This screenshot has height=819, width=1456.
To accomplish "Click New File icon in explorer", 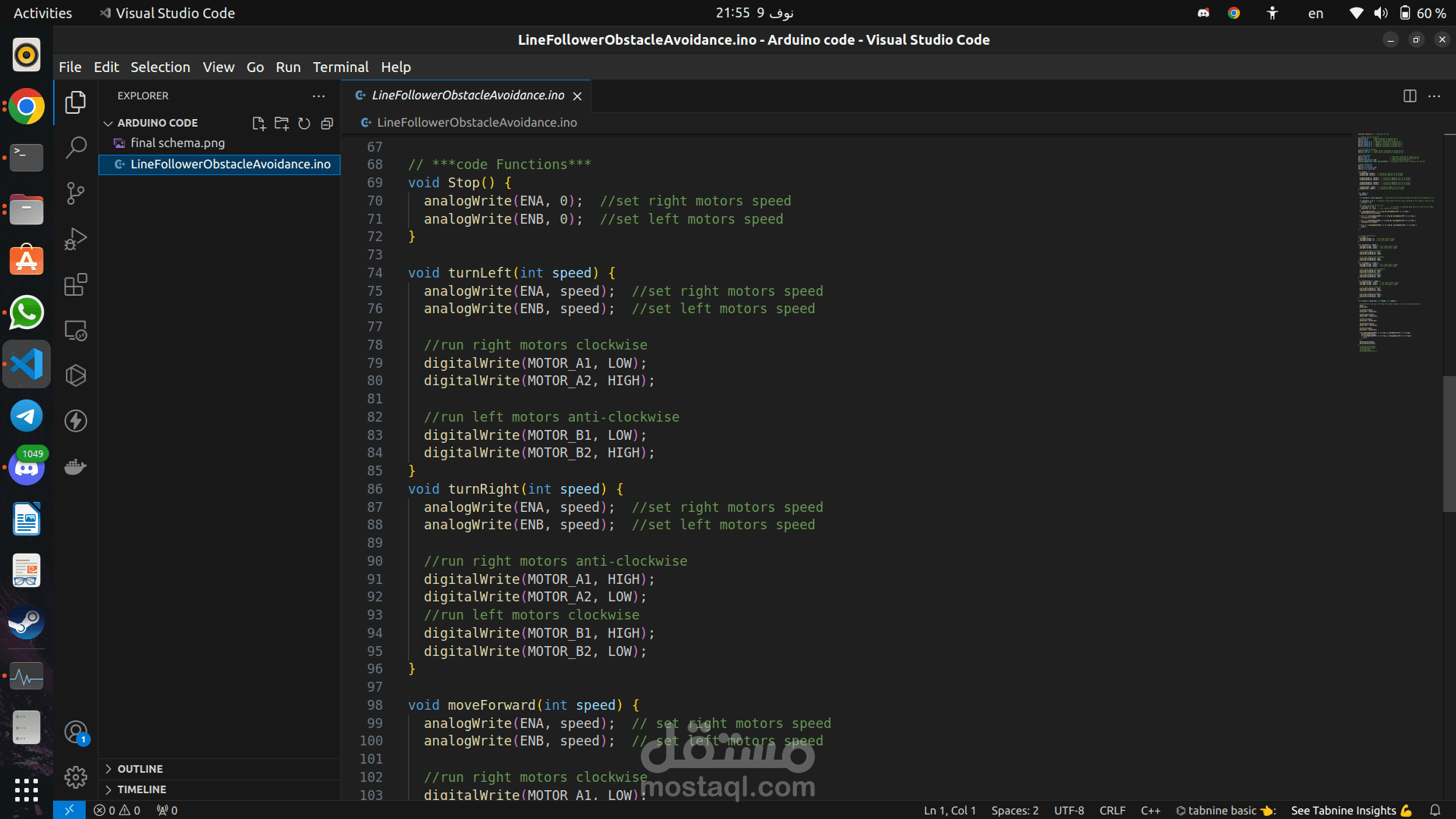I will 259,124.
